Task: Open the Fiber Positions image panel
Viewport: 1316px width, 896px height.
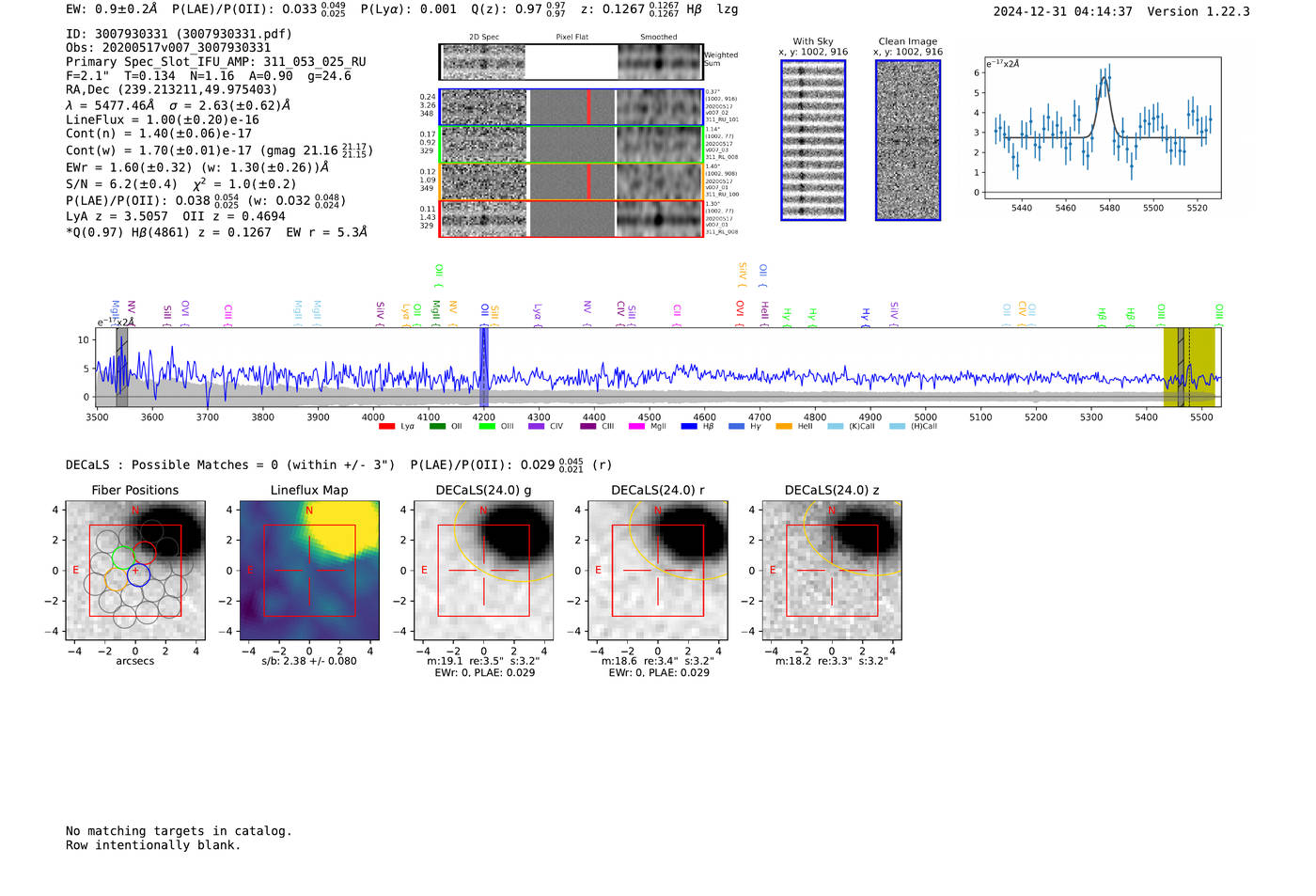Action: pos(135,571)
